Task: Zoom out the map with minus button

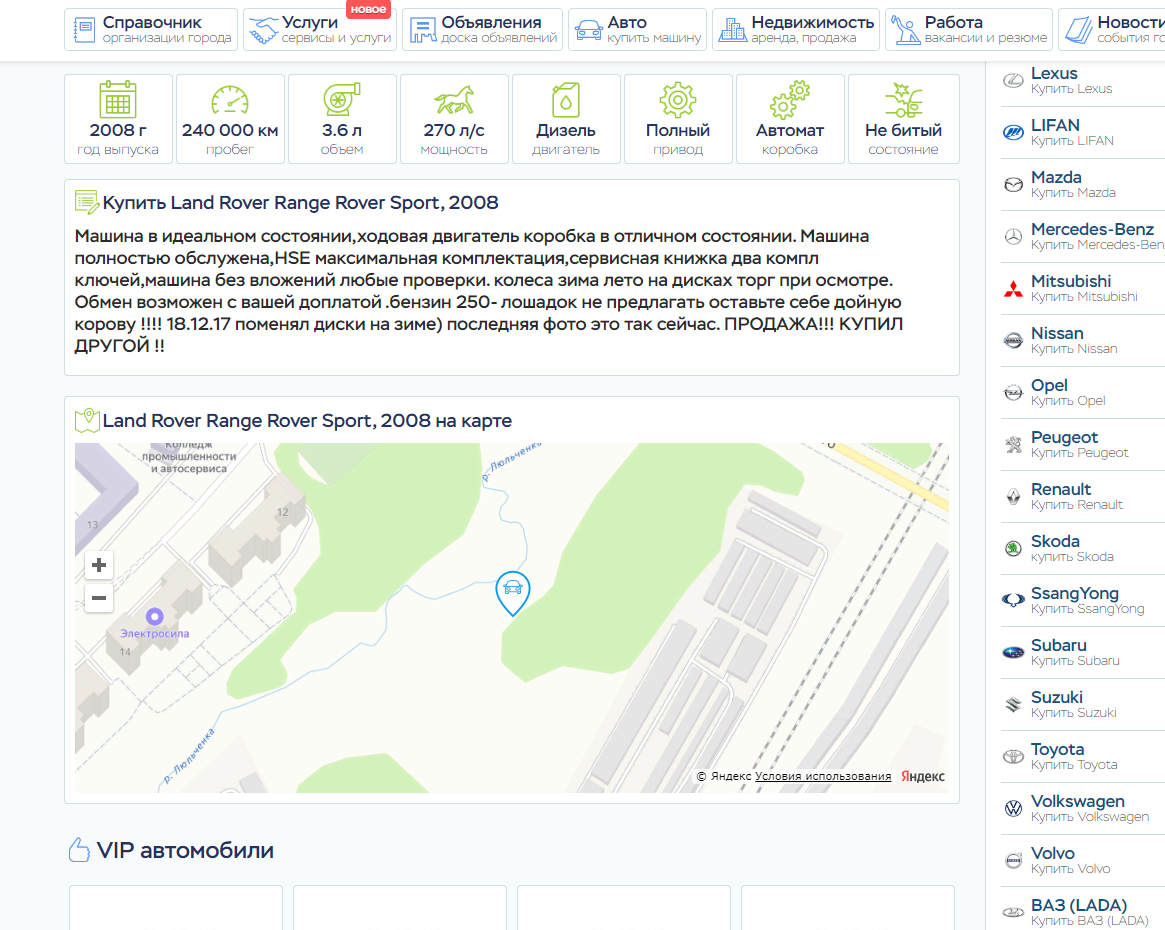Action: click(99, 599)
